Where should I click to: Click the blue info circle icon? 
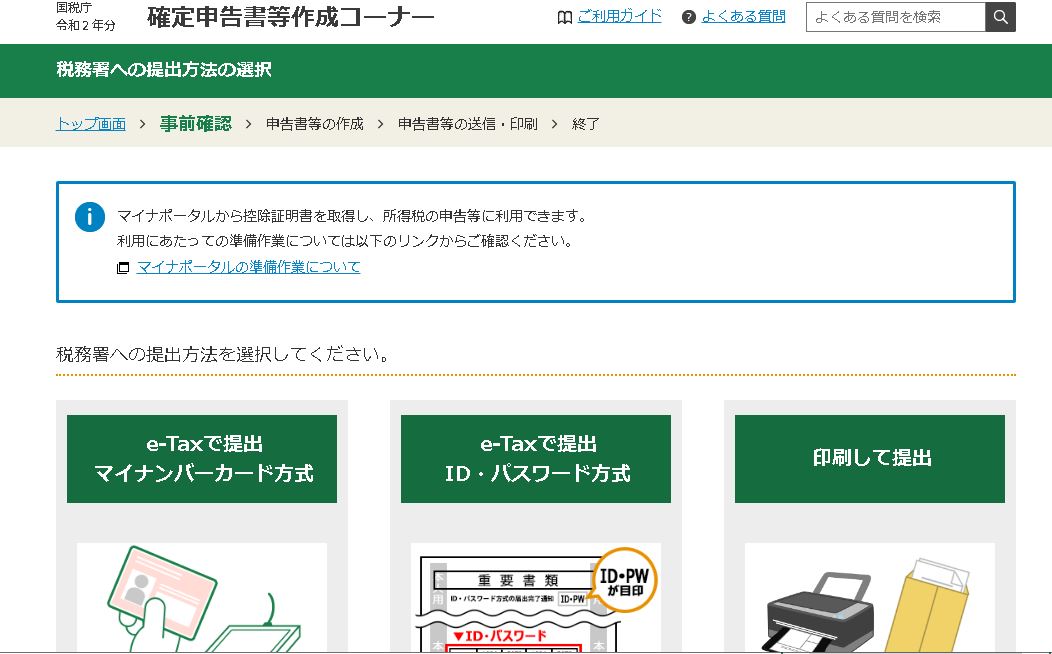coord(90,217)
